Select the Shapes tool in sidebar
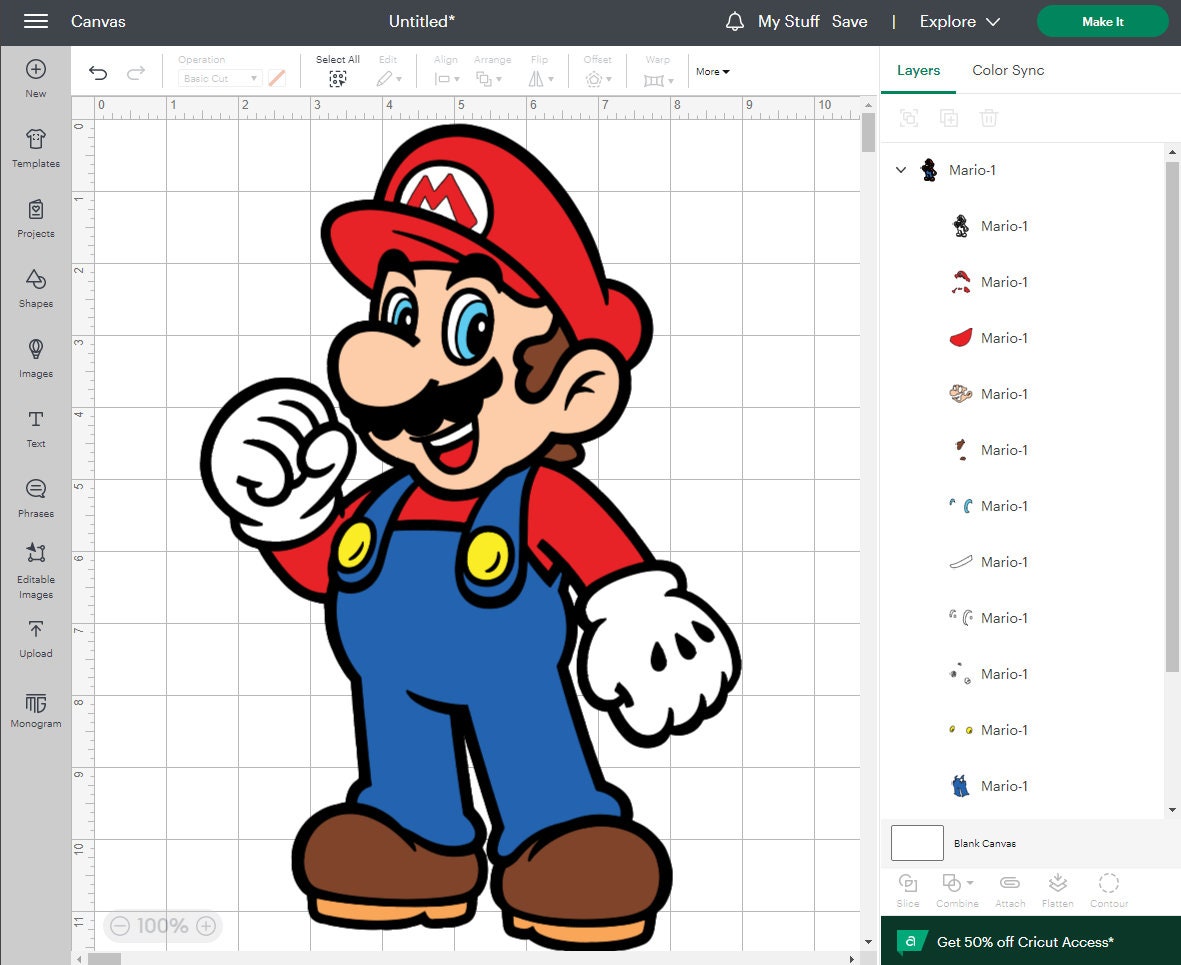Image resolution: width=1181 pixels, height=965 pixels. pos(35,290)
